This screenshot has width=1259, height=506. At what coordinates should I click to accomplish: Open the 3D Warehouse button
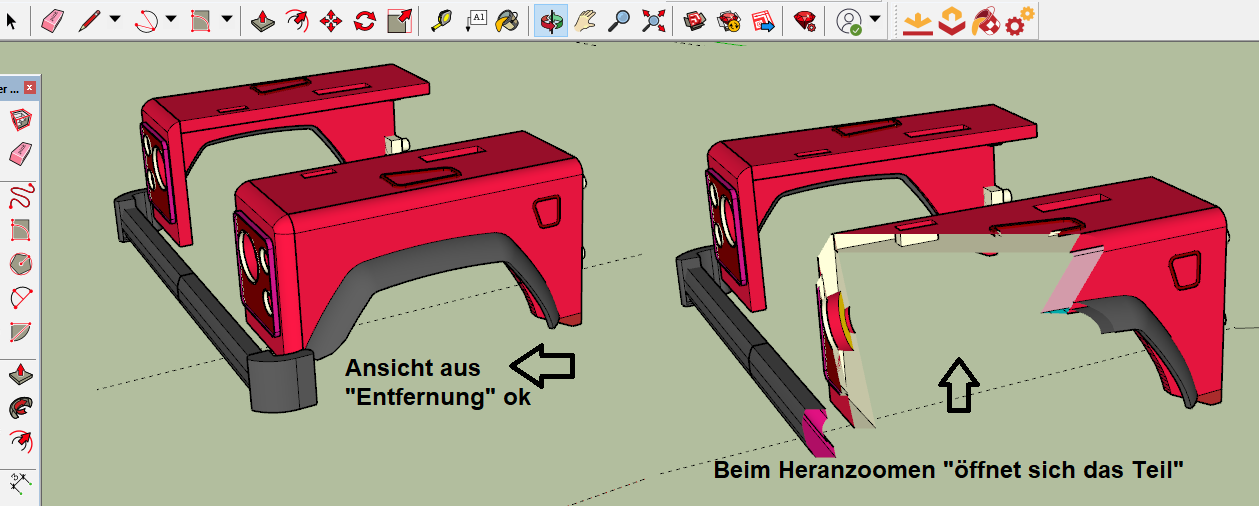pyautogui.click(x=695, y=20)
